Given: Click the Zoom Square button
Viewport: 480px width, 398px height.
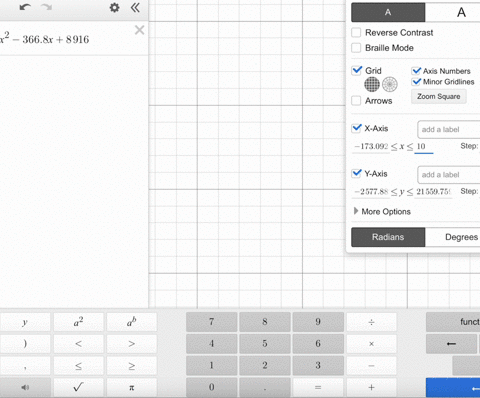Looking at the screenshot, I should 439,96.
